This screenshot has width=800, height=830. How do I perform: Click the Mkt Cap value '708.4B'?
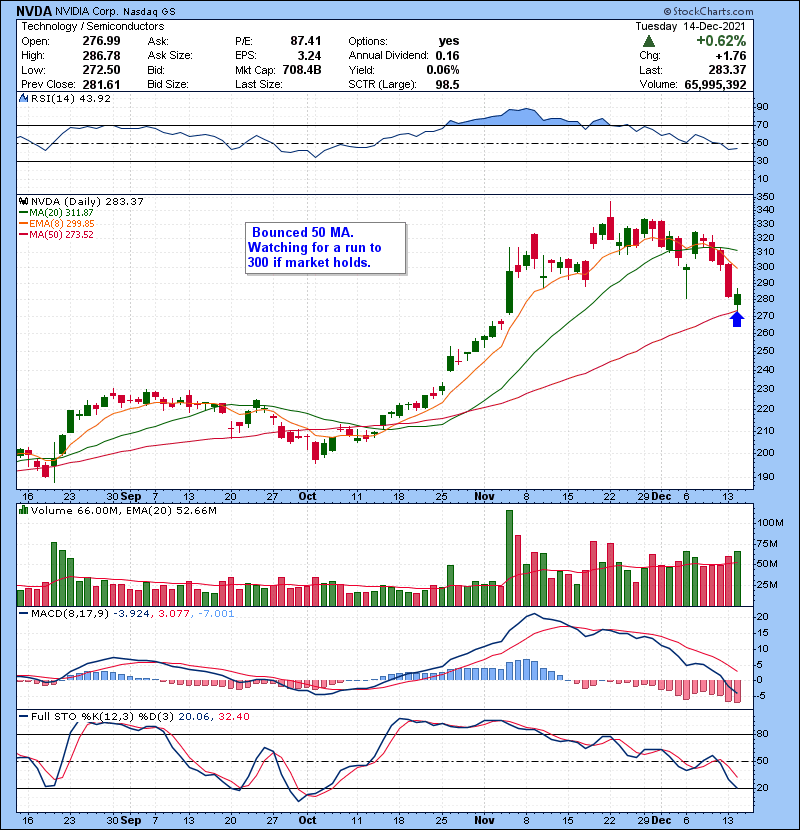[x=302, y=70]
